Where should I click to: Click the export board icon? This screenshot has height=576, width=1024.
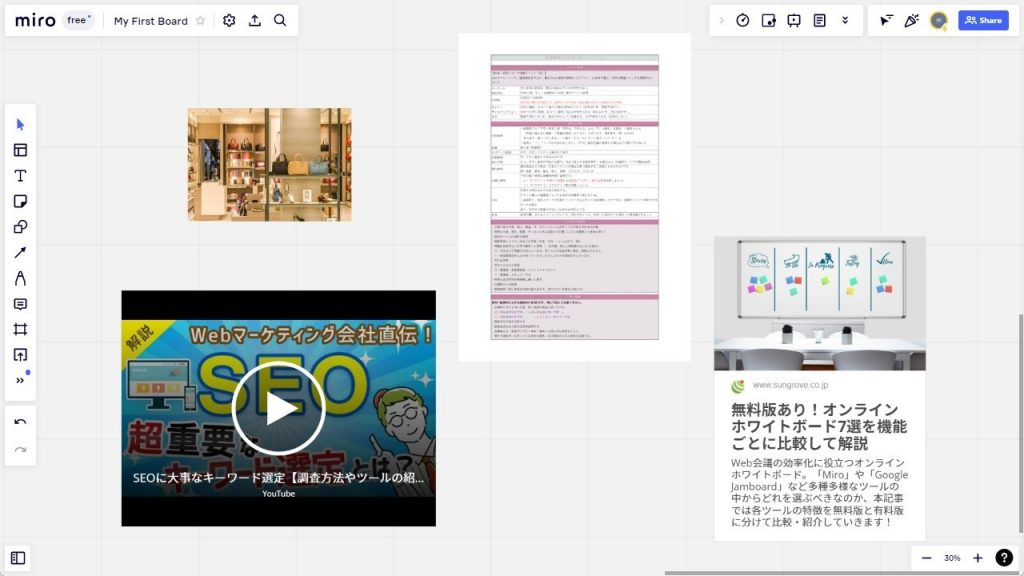point(255,20)
